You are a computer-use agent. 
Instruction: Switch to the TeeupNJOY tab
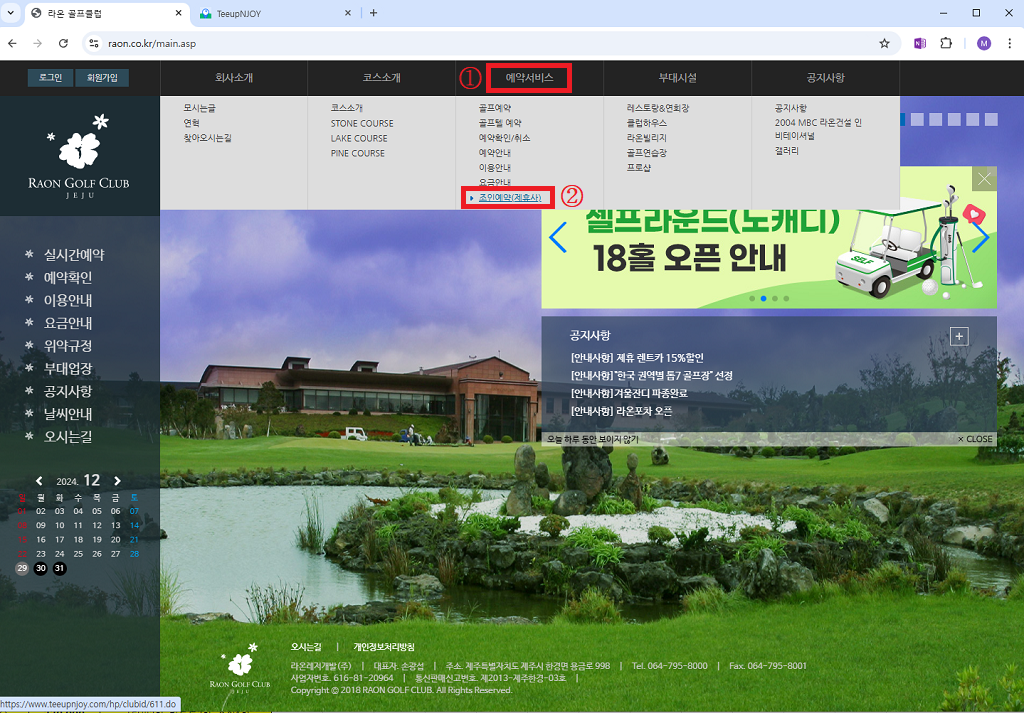pos(276,13)
